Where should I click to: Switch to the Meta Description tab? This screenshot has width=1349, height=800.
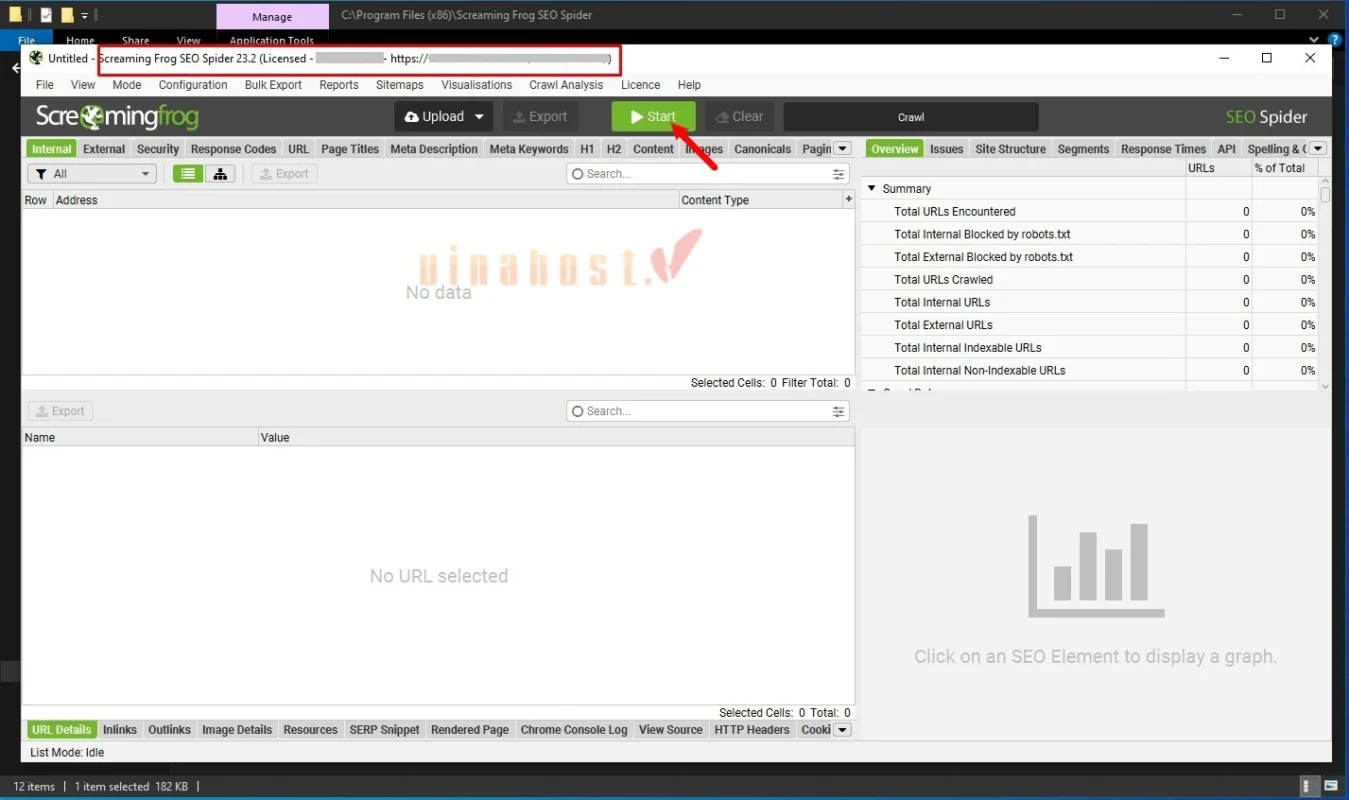[x=434, y=149]
